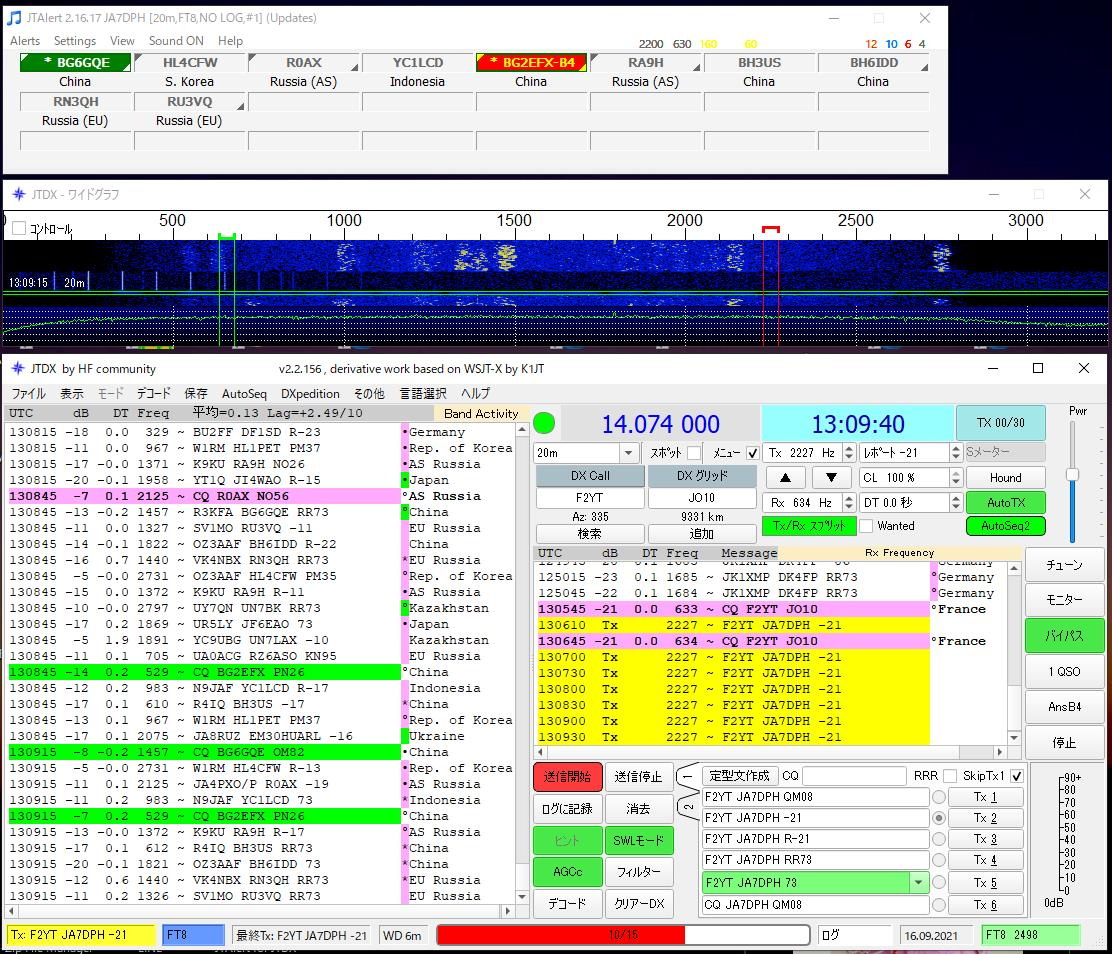Increase Tx frequency with spinner up arrow
1112x954 pixels.
849,448
